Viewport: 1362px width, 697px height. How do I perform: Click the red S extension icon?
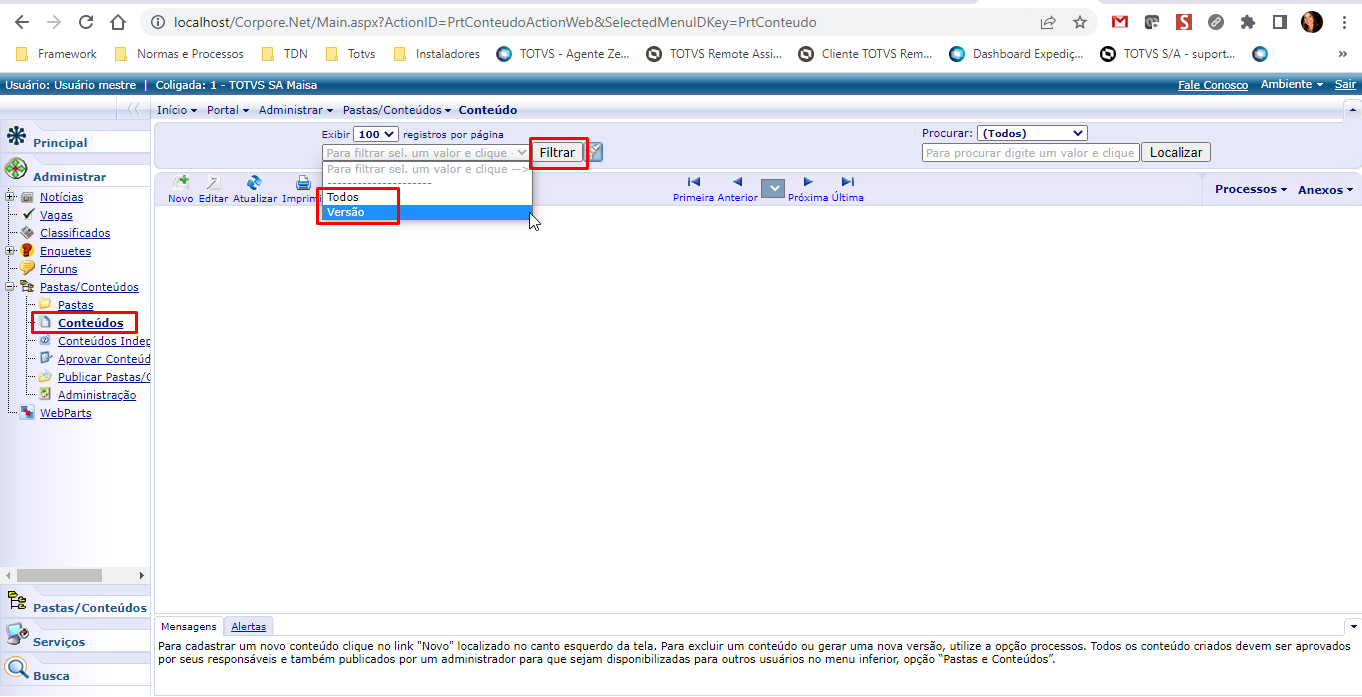click(1184, 22)
